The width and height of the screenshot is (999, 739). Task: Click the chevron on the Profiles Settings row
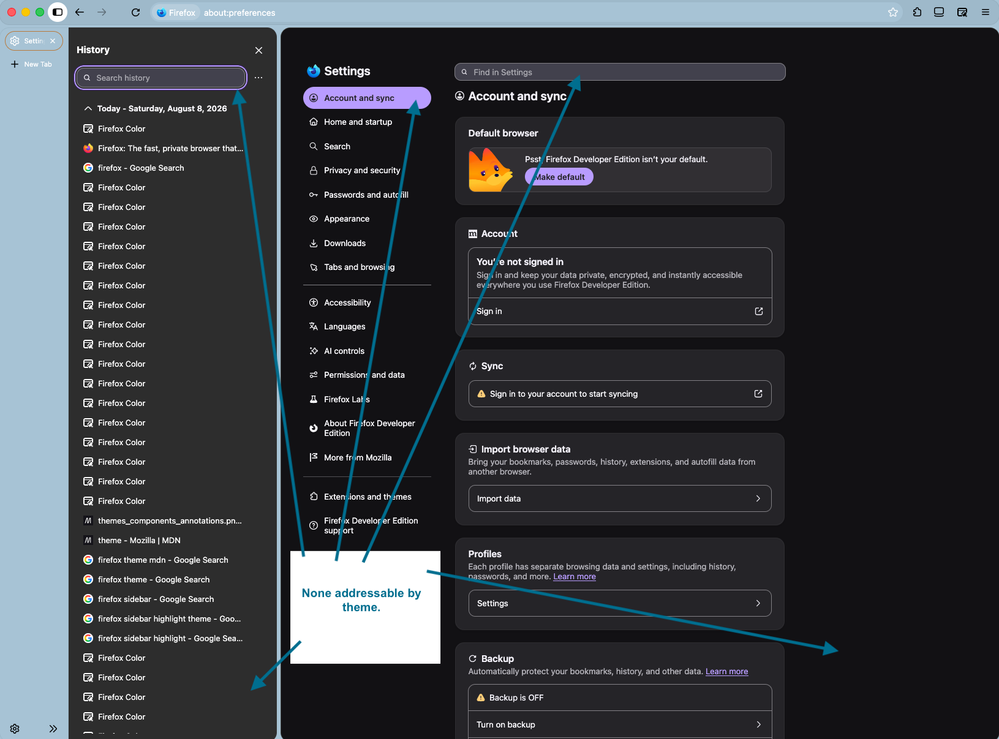[x=758, y=603]
